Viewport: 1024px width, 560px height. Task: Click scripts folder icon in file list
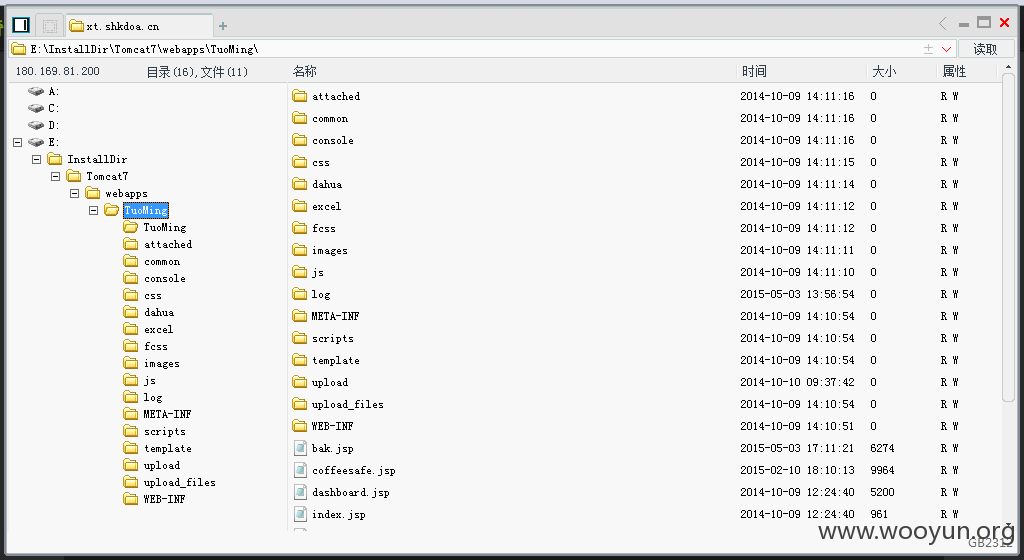coord(300,338)
